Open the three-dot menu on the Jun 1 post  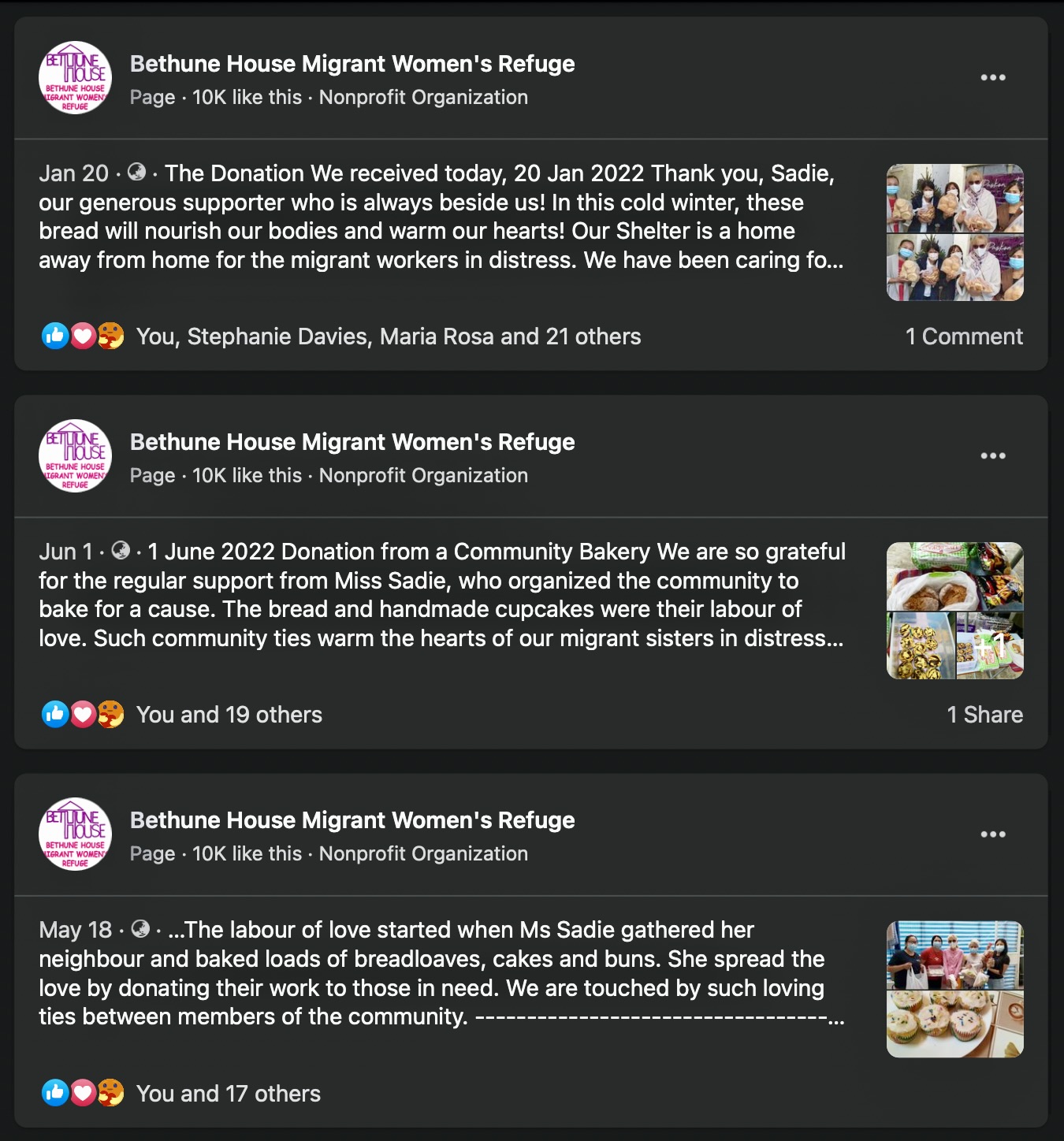993,455
